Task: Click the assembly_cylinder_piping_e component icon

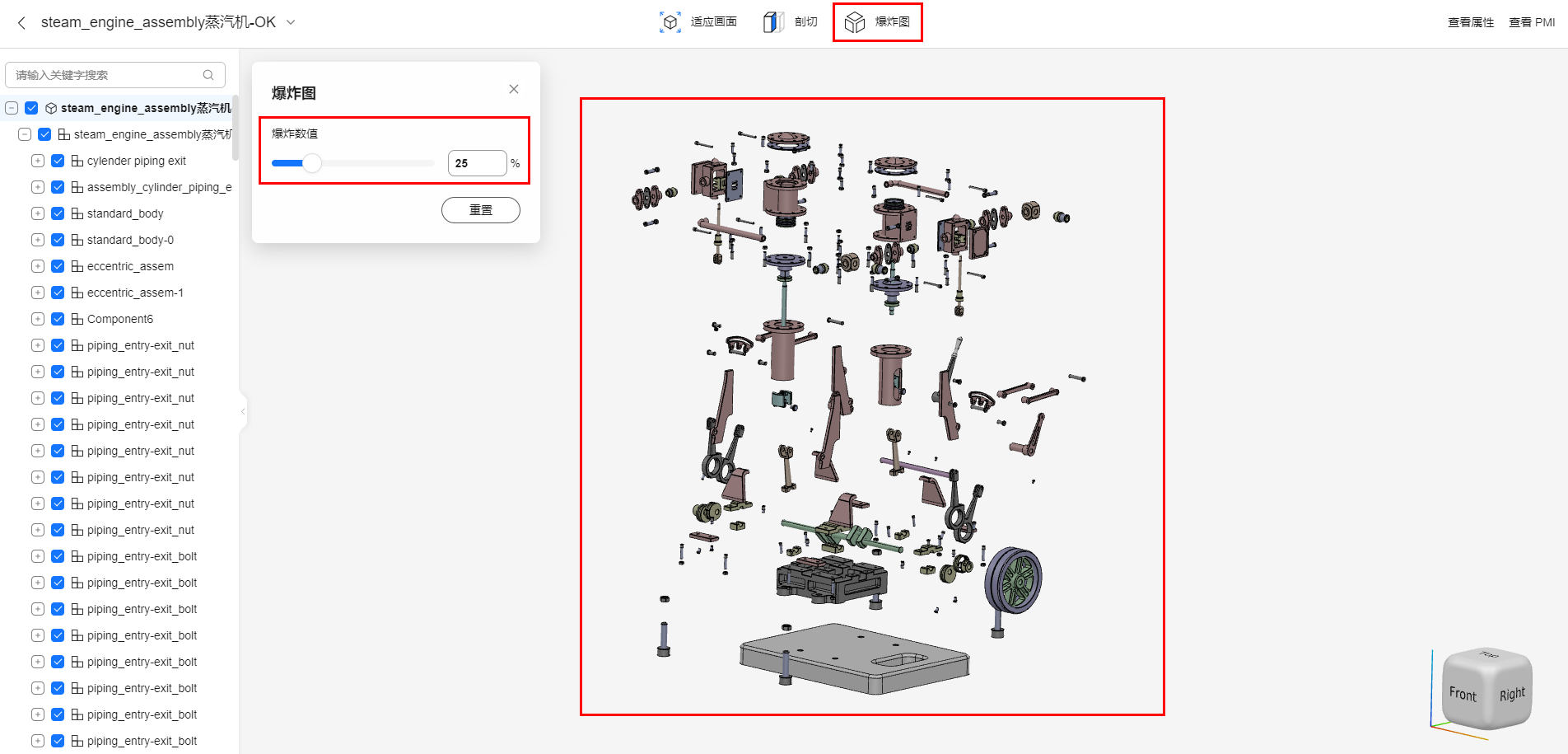Action: [x=77, y=187]
